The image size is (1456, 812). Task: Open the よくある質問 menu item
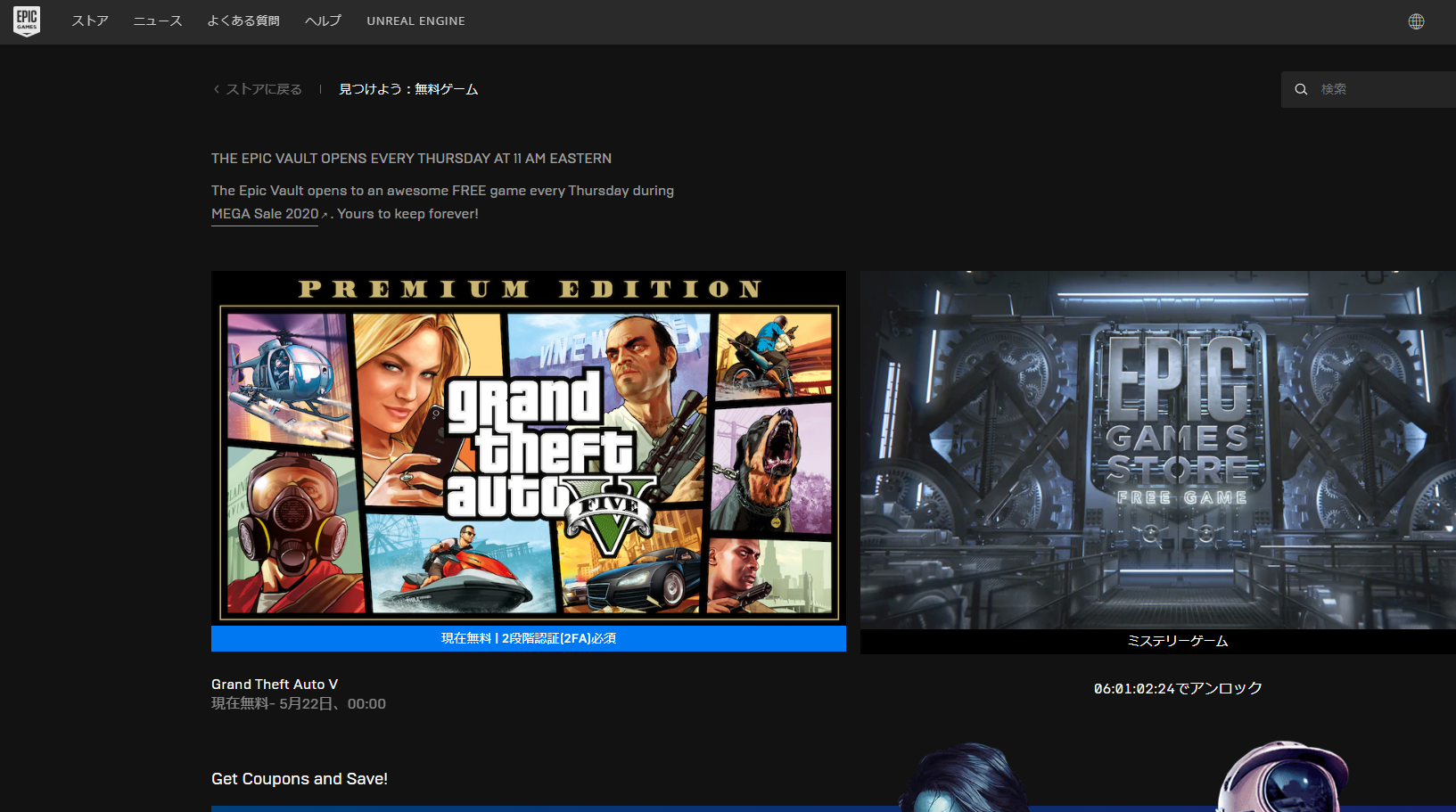pos(243,21)
